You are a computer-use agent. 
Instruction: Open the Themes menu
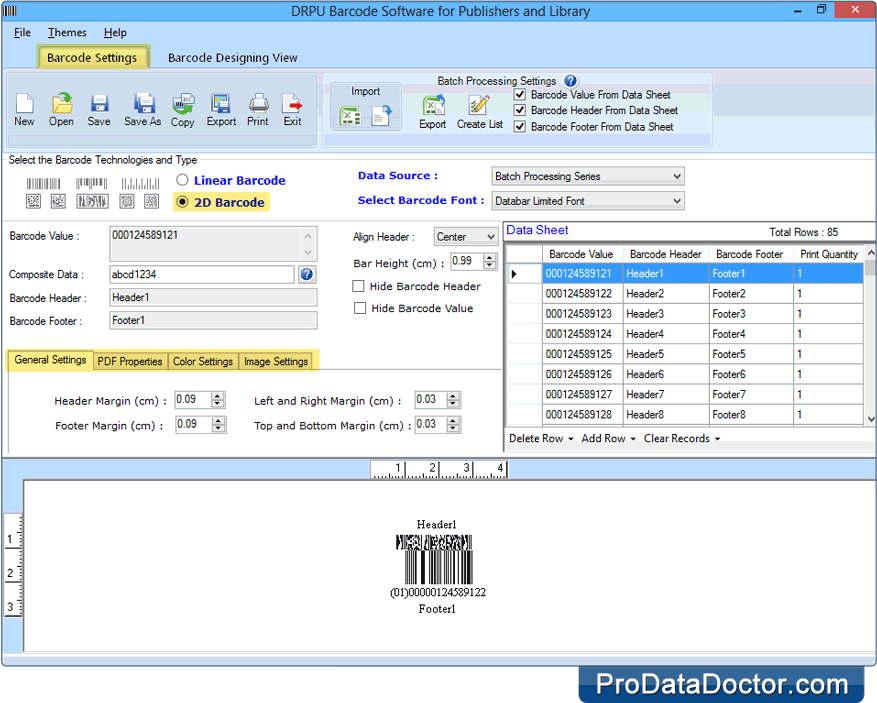click(67, 32)
